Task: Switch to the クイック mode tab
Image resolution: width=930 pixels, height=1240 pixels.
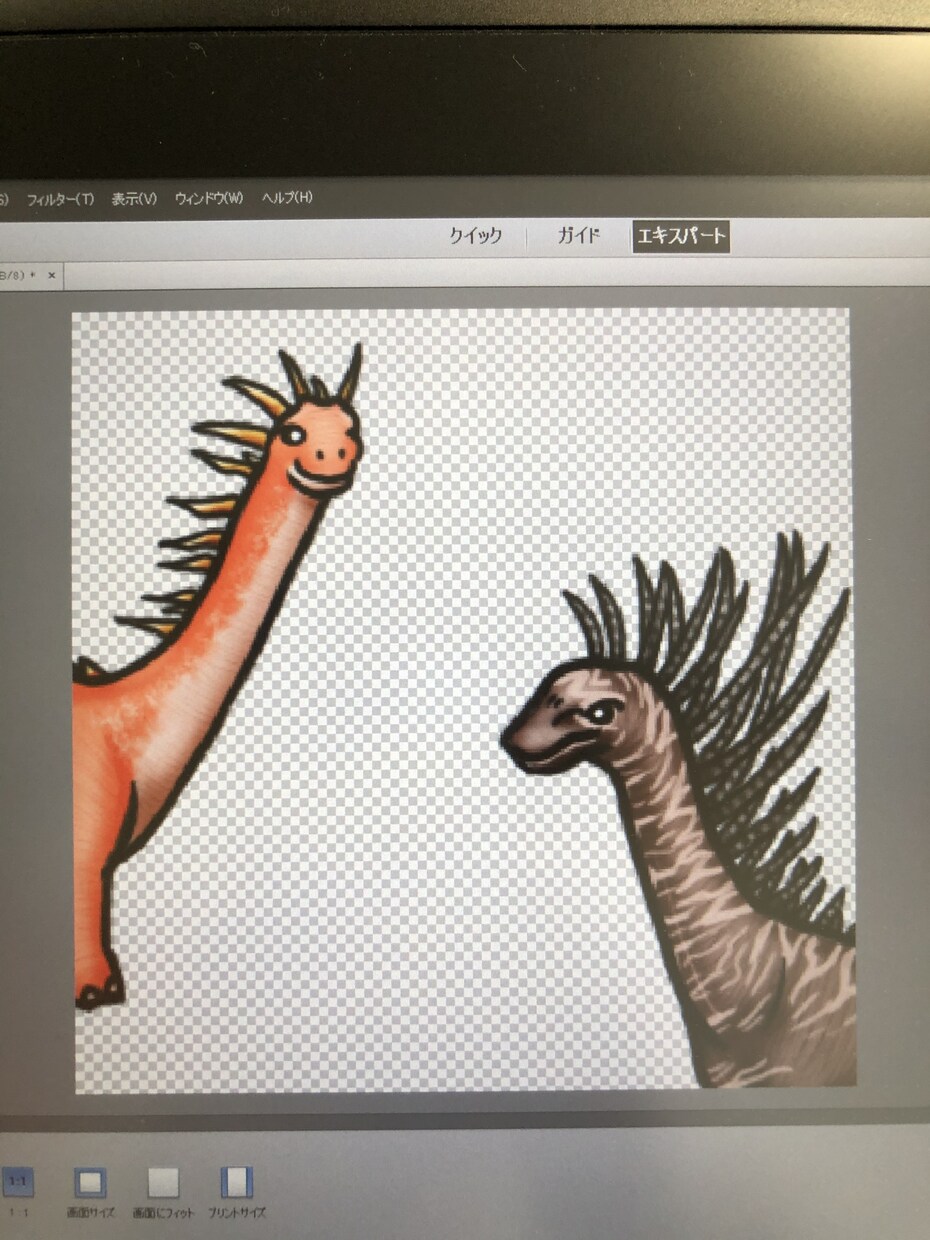Action: tap(475, 236)
